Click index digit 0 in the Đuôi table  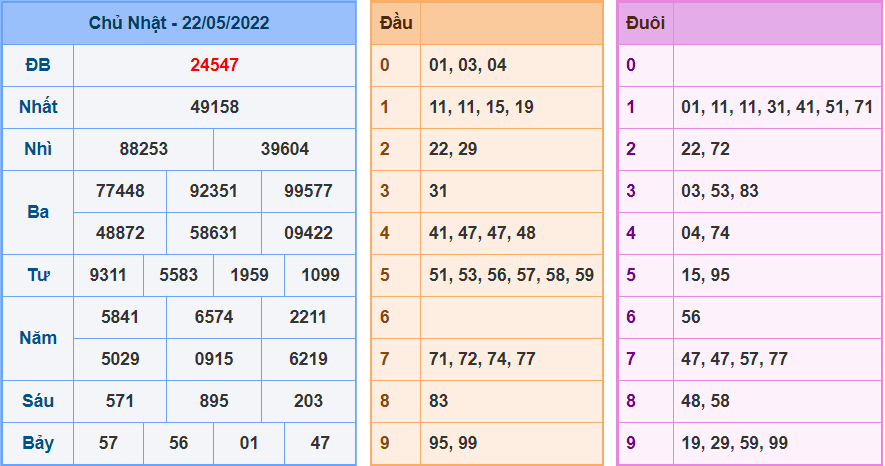coord(631,65)
